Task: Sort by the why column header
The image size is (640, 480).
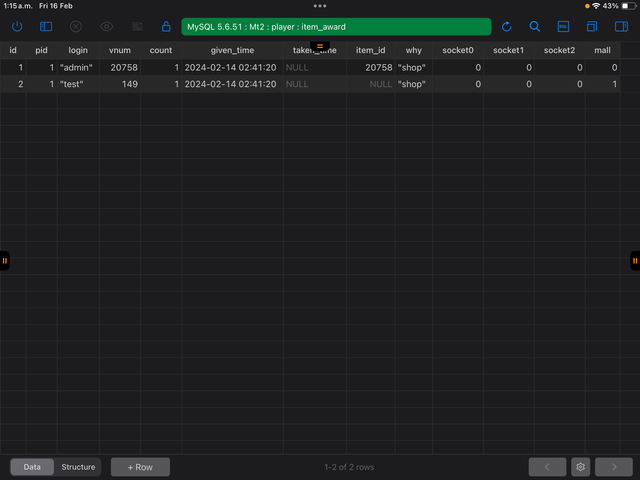Action: [x=413, y=50]
